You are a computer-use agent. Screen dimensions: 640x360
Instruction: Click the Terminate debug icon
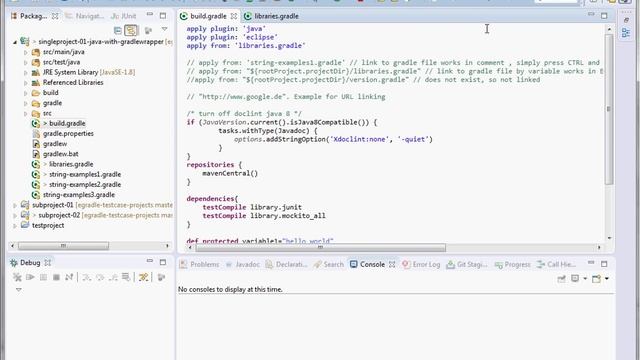(x=56, y=278)
